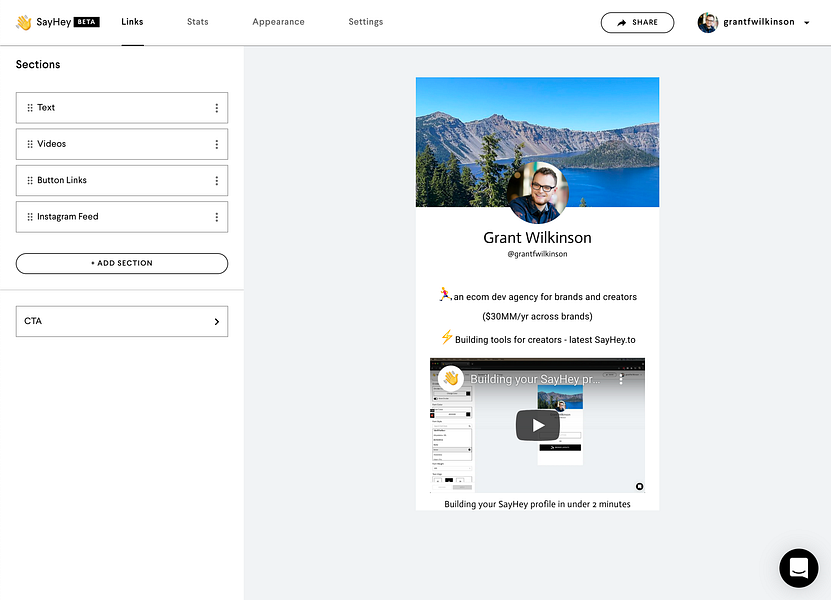Open the Links tab

coord(132,22)
